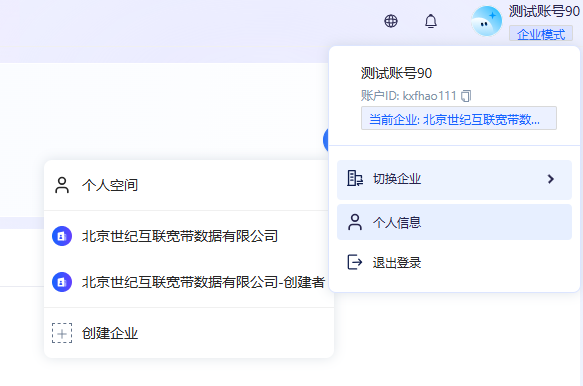Viewport: 583px width, 386px height.
Task: Click icon beside 北京世纪互联宽带数据有限公司-创建者
Action: pos(62,282)
